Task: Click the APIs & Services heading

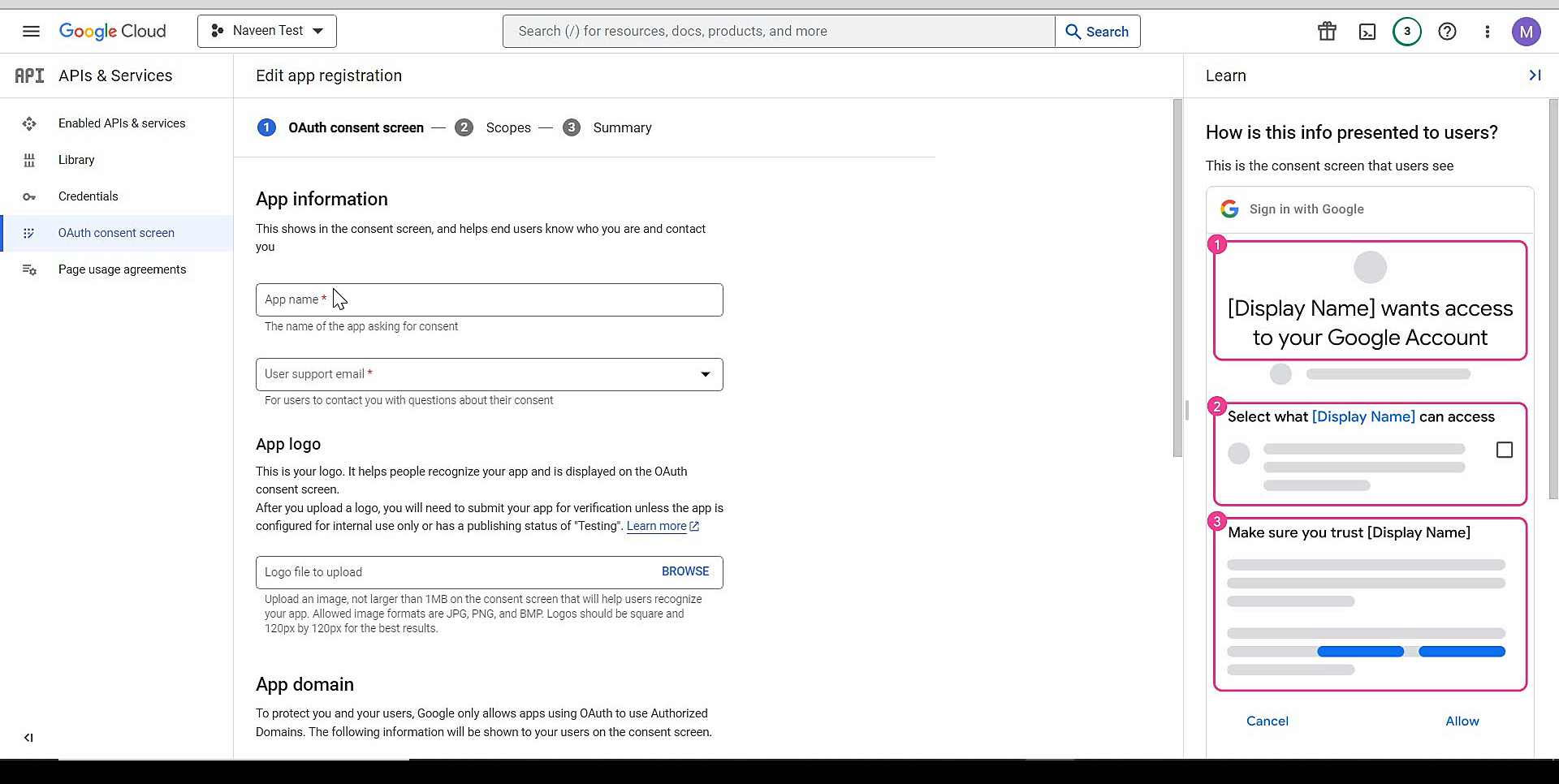Action: coord(115,75)
